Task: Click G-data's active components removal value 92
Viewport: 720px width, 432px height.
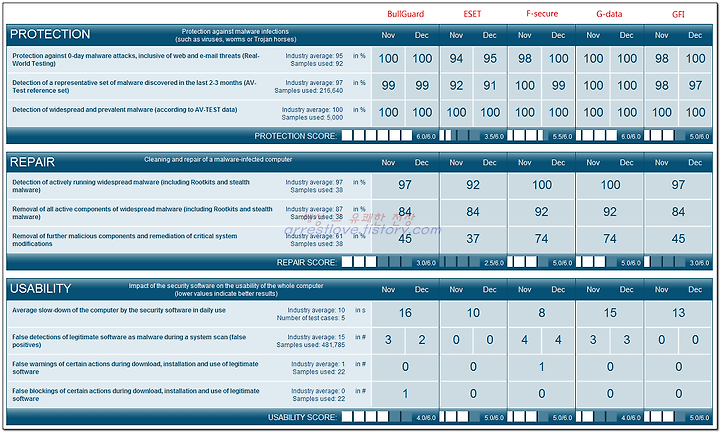Action: [x=609, y=212]
